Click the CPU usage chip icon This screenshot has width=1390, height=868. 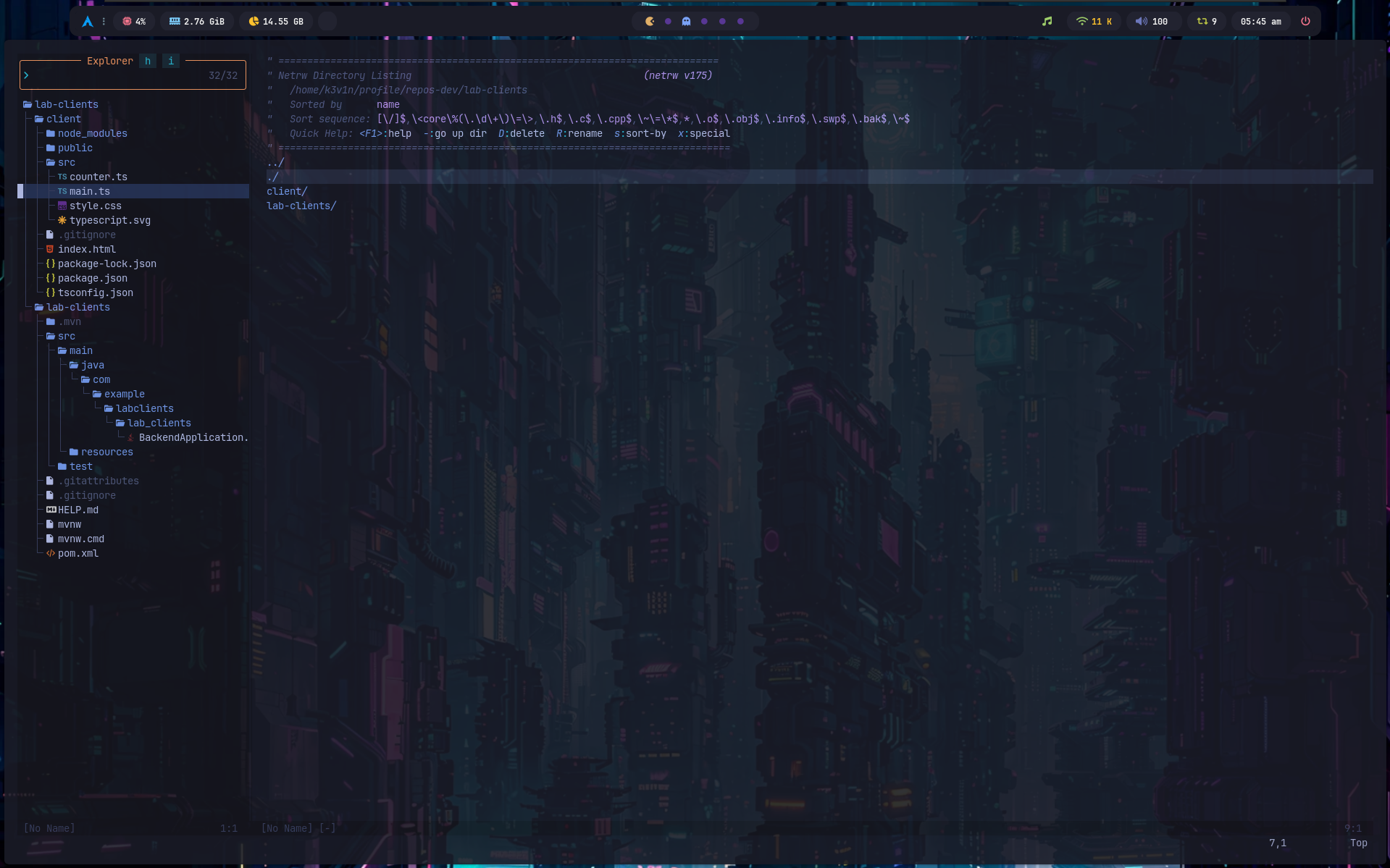click(x=127, y=22)
